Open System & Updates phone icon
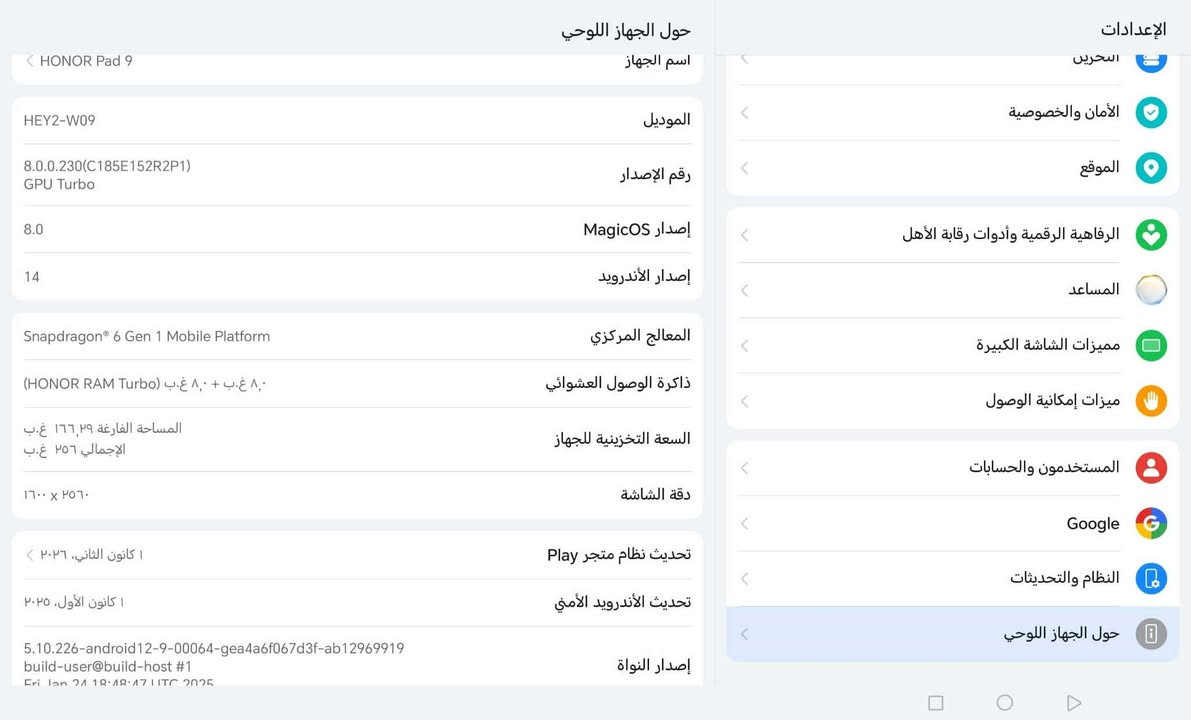The image size is (1191, 720). tap(1151, 578)
